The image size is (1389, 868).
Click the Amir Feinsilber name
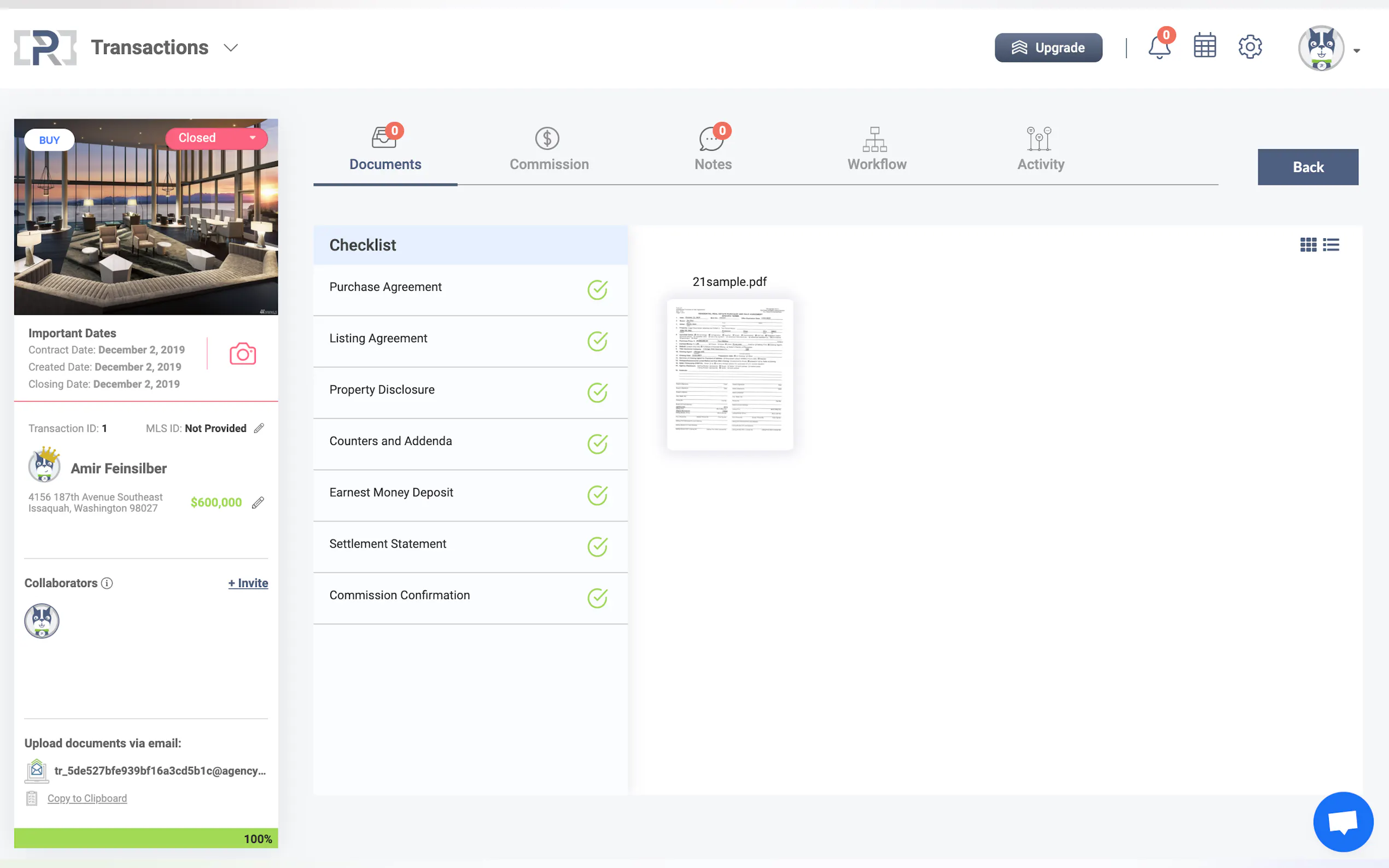point(119,468)
